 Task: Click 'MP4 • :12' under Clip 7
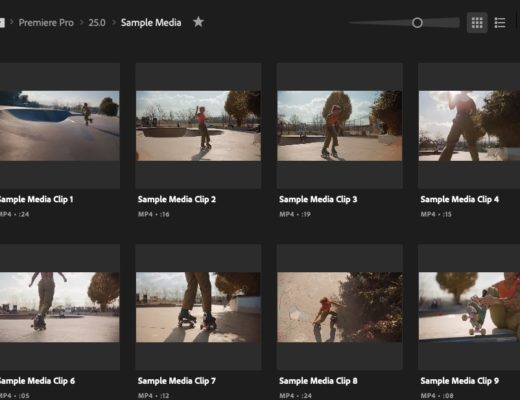click(x=154, y=396)
